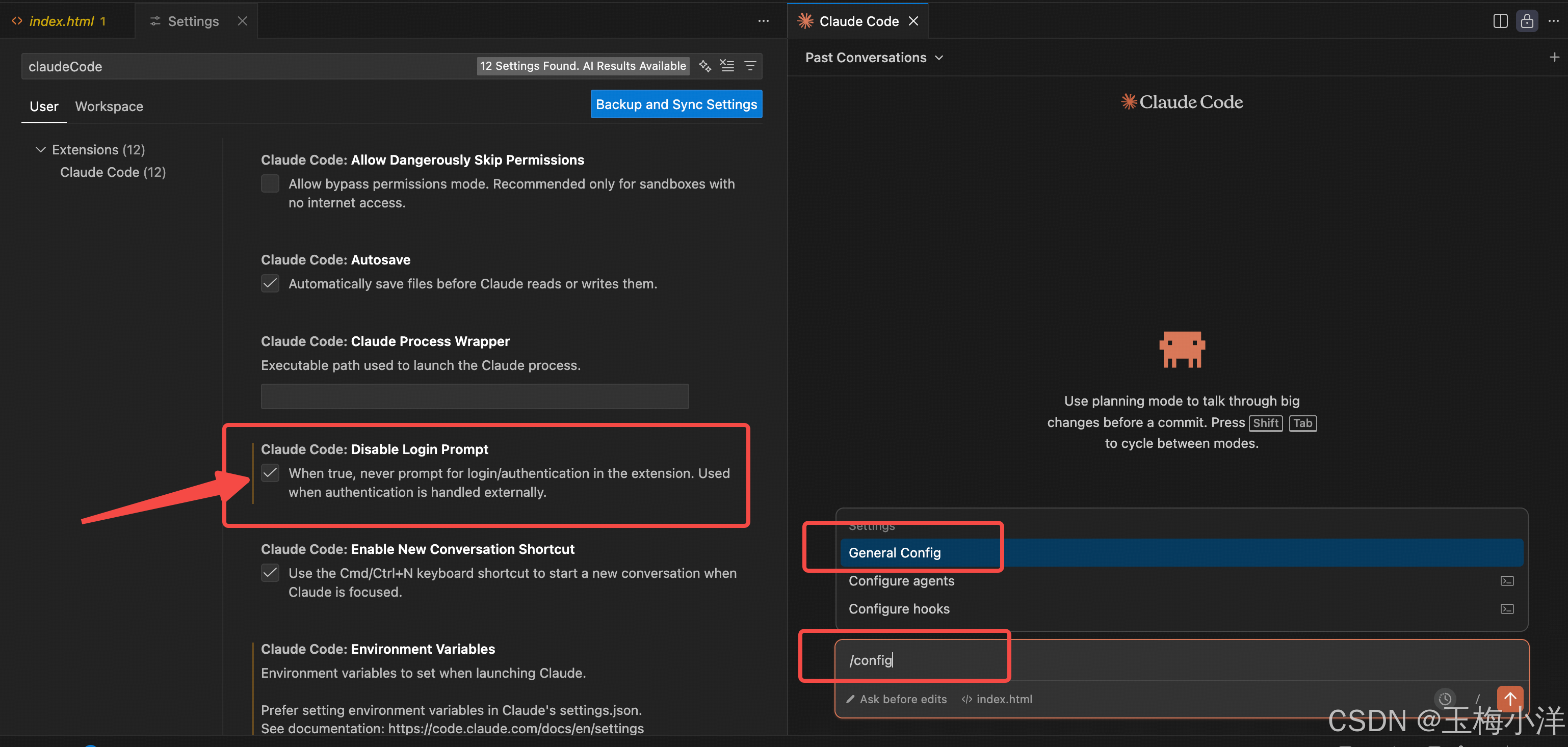This screenshot has height=747, width=1568.
Task: Collapse the Extensions tree section
Action: coord(40,149)
